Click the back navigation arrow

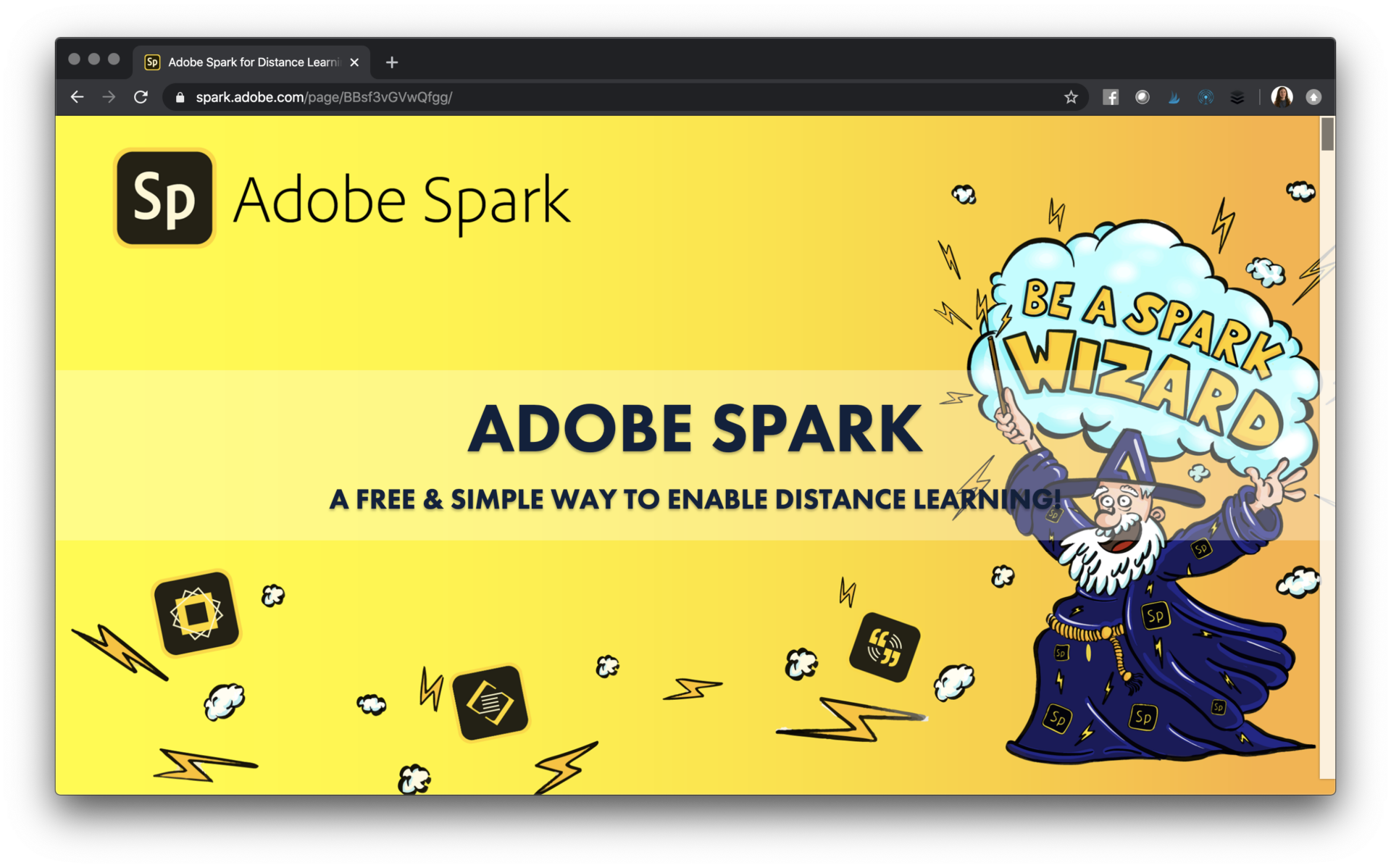(x=77, y=97)
